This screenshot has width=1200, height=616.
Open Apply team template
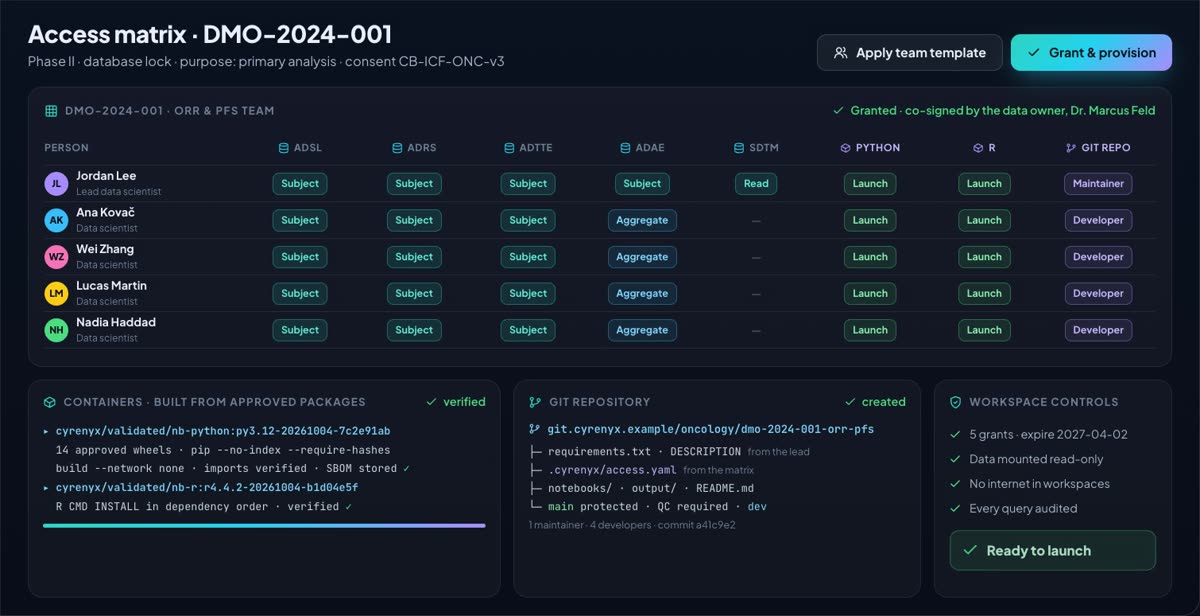(910, 53)
